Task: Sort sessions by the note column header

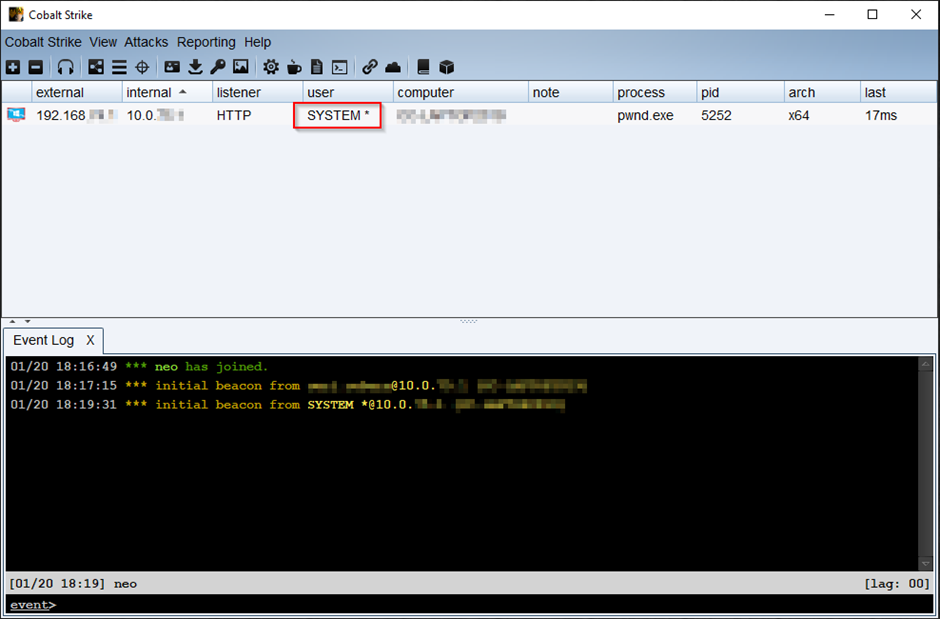Action: tap(571, 92)
